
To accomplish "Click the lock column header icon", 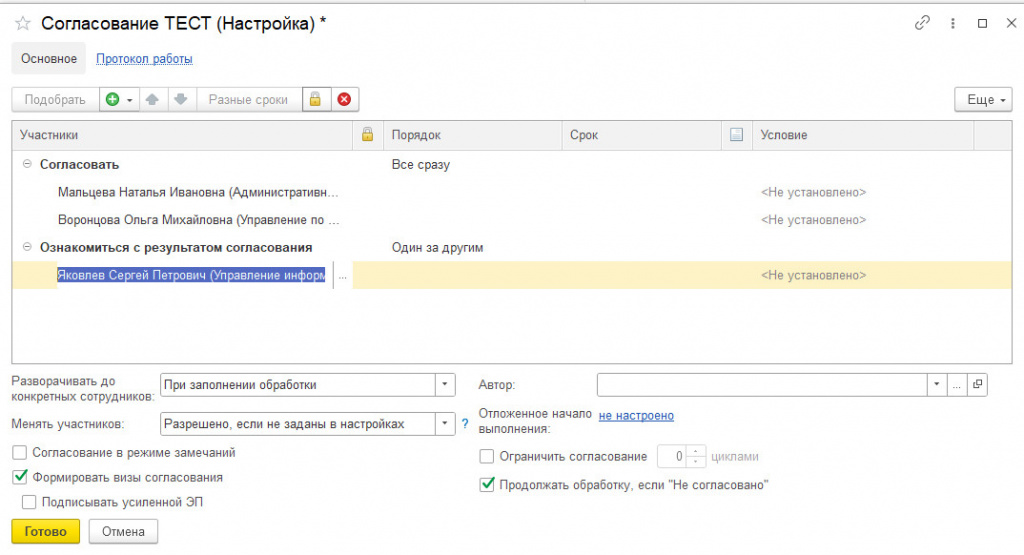I will pos(368,135).
